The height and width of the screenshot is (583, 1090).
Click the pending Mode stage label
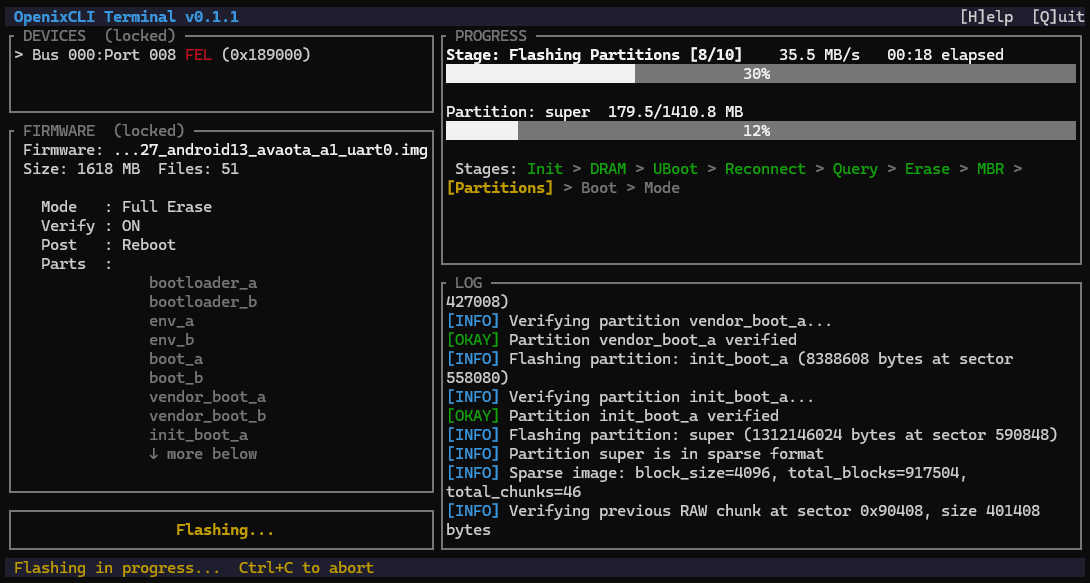pos(662,188)
